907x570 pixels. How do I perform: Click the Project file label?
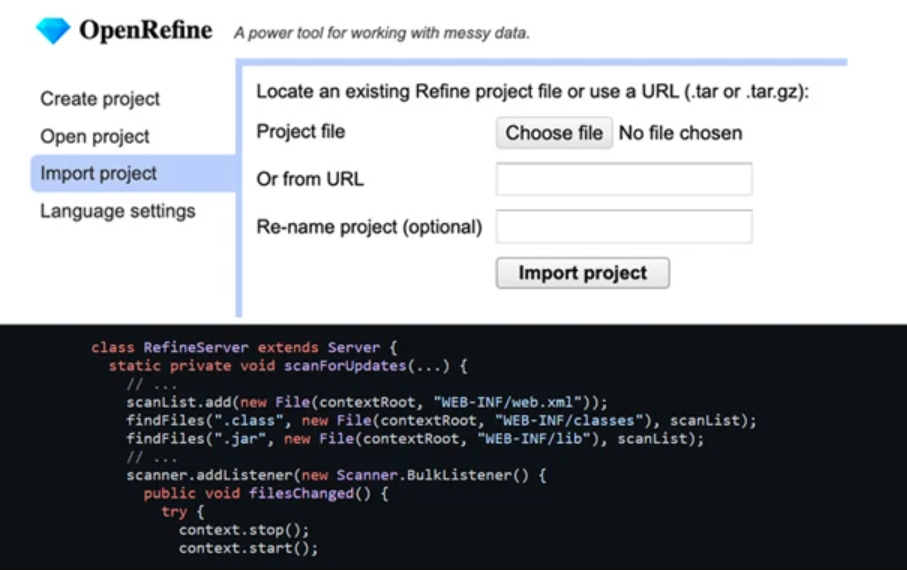click(x=301, y=132)
